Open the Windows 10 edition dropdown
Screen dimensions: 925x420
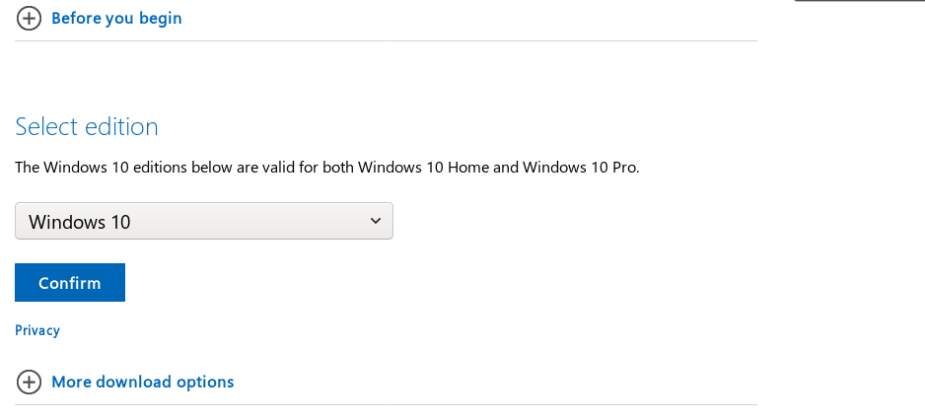pyautogui.click(x=204, y=221)
